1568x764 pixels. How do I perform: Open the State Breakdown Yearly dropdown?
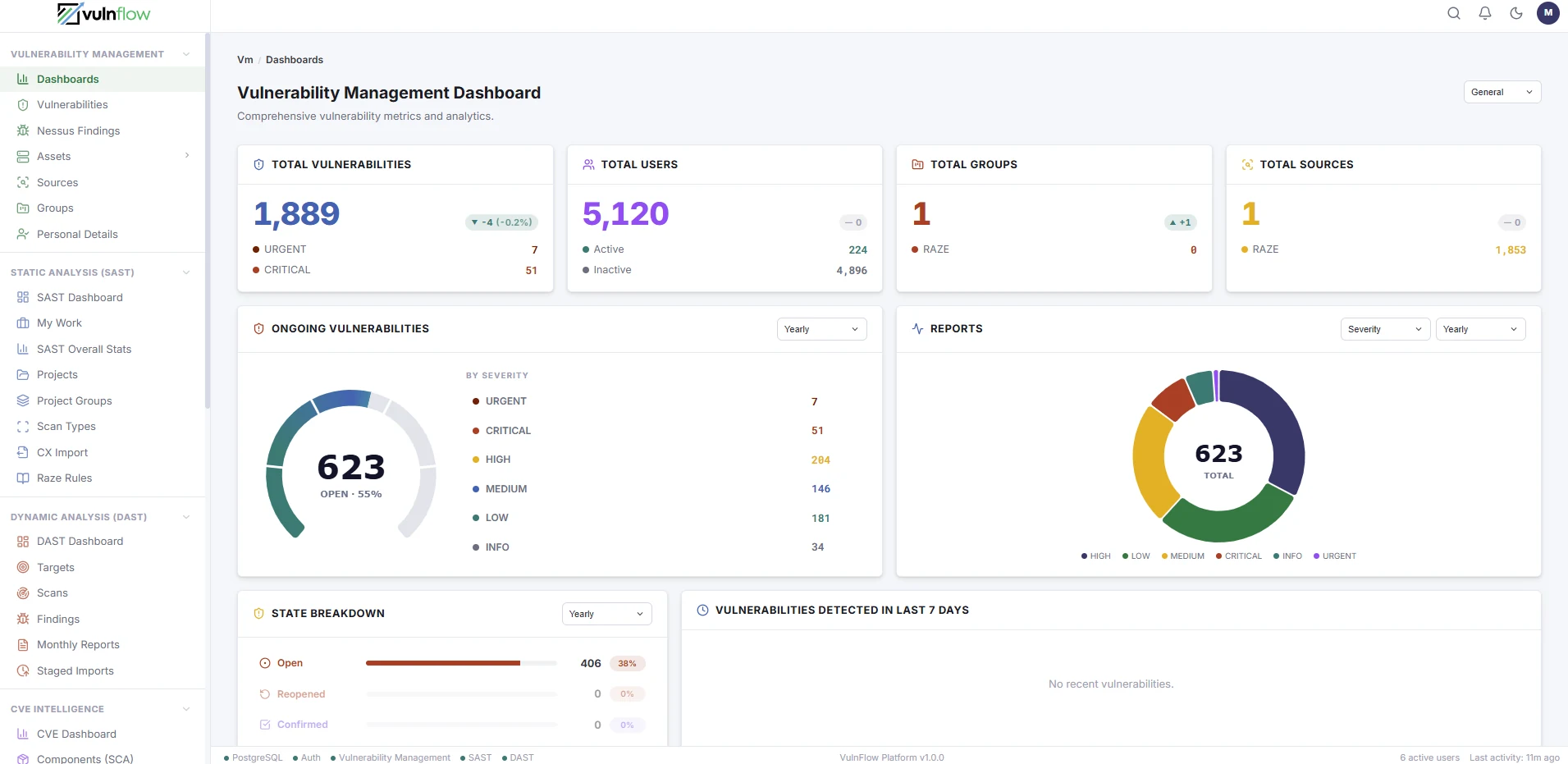coord(606,614)
